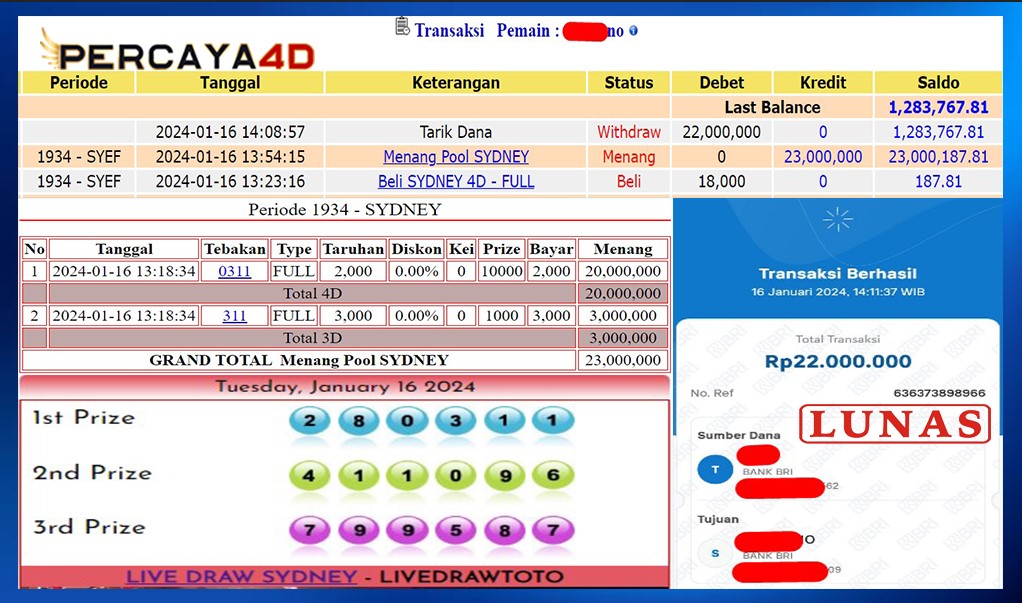Click the bet number 0311 link
The height and width of the screenshot is (603, 1022).
point(233,270)
